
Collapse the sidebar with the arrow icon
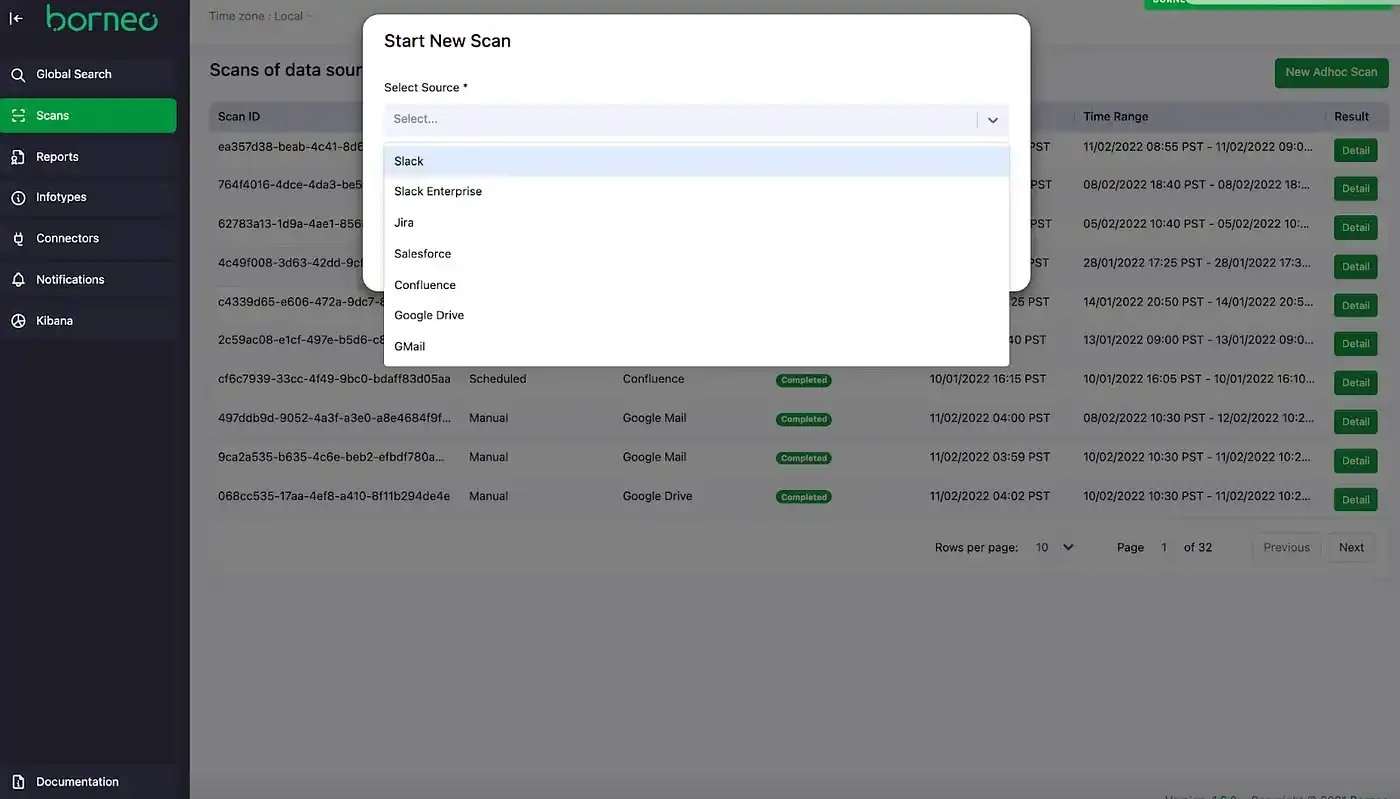(16, 18)
